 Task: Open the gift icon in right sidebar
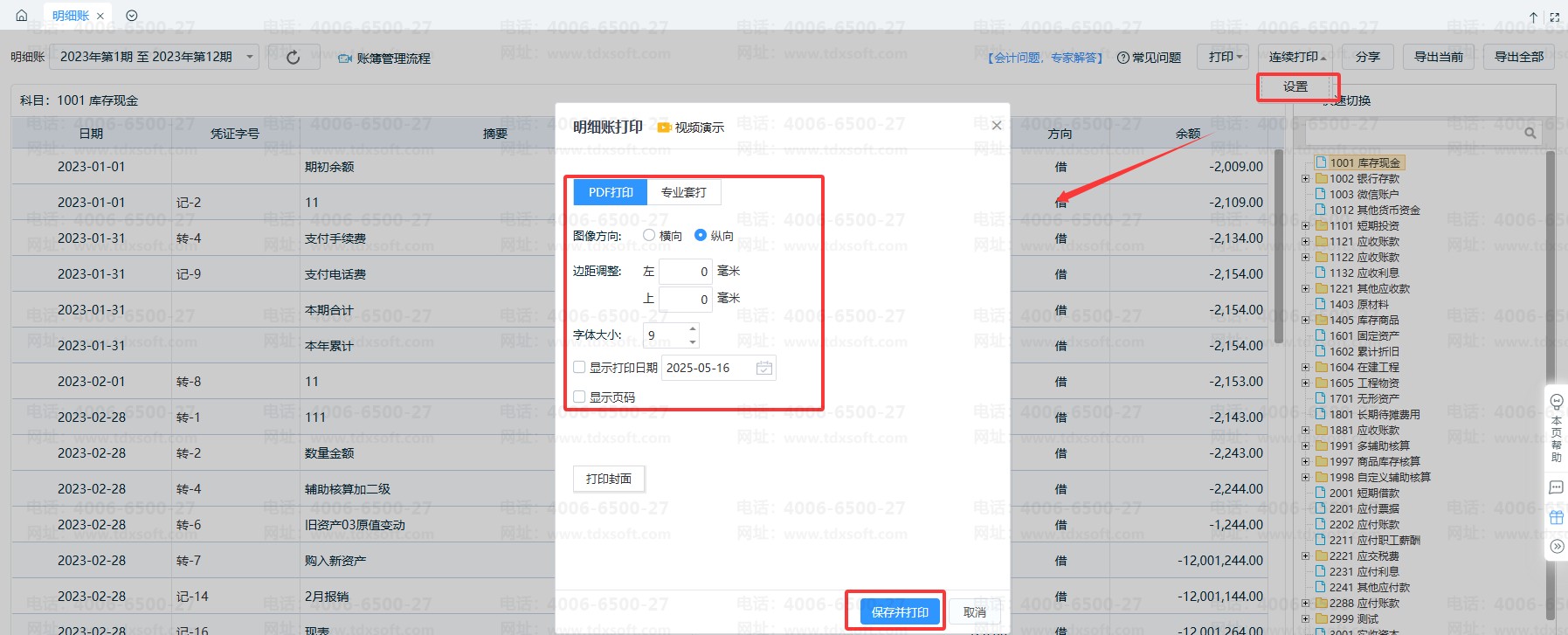pyautogui.click(x=1556, y=517)
